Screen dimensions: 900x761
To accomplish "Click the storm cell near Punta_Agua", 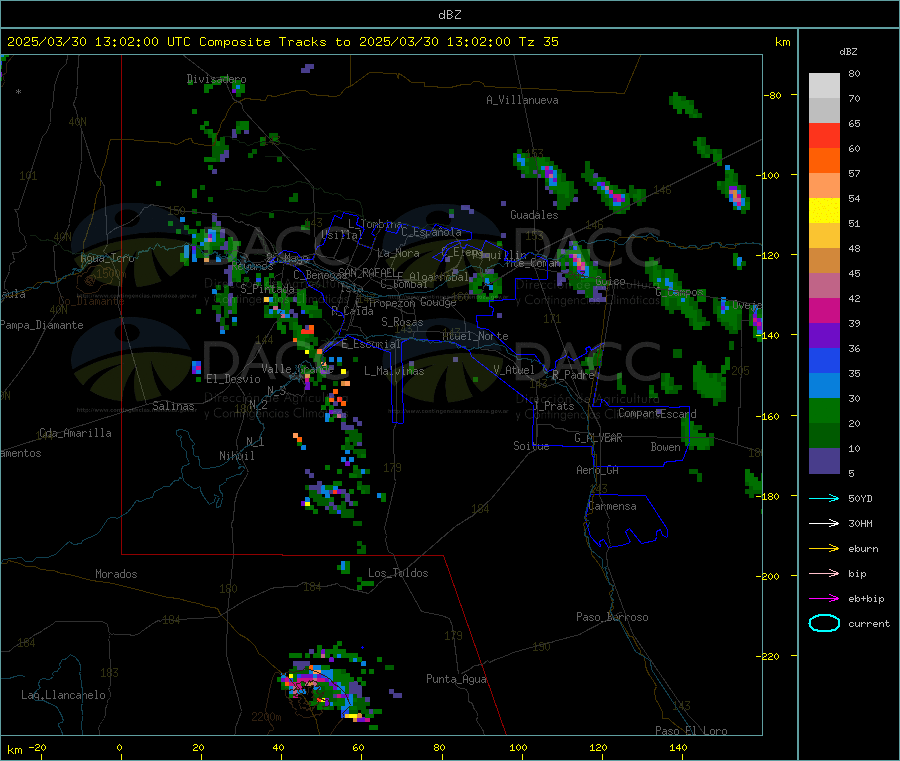I will pyautogui.click(x=329, y=686).
